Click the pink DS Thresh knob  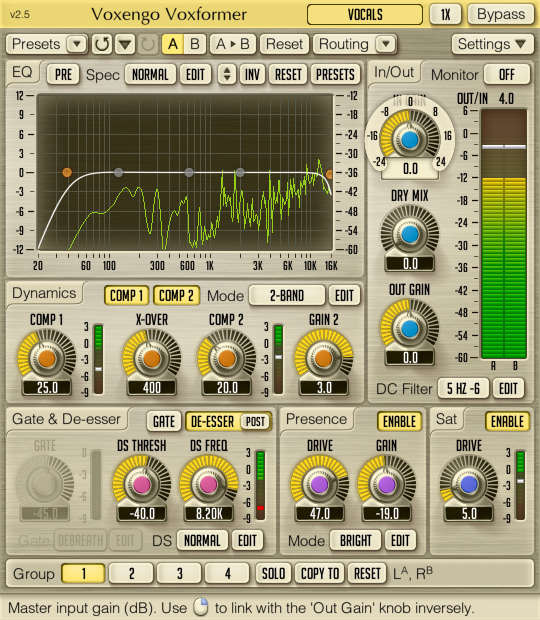click(142, 484)
